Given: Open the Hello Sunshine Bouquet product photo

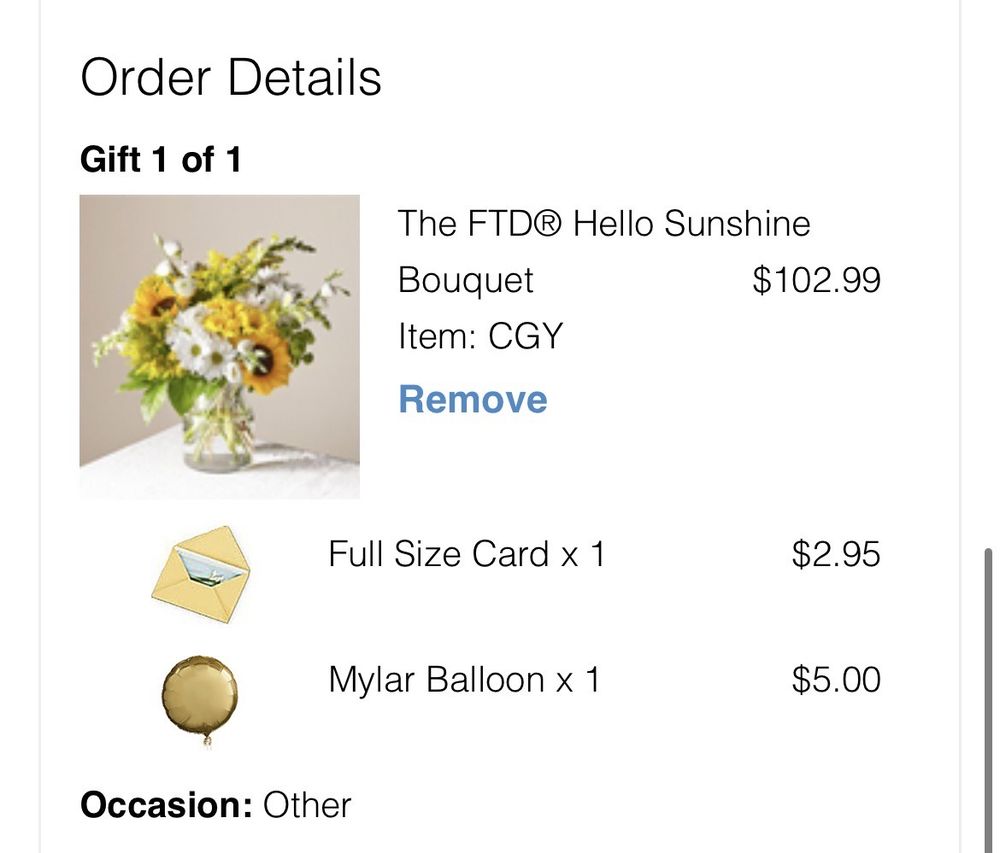Looking at the screenshot, I should tap(219, 346).
